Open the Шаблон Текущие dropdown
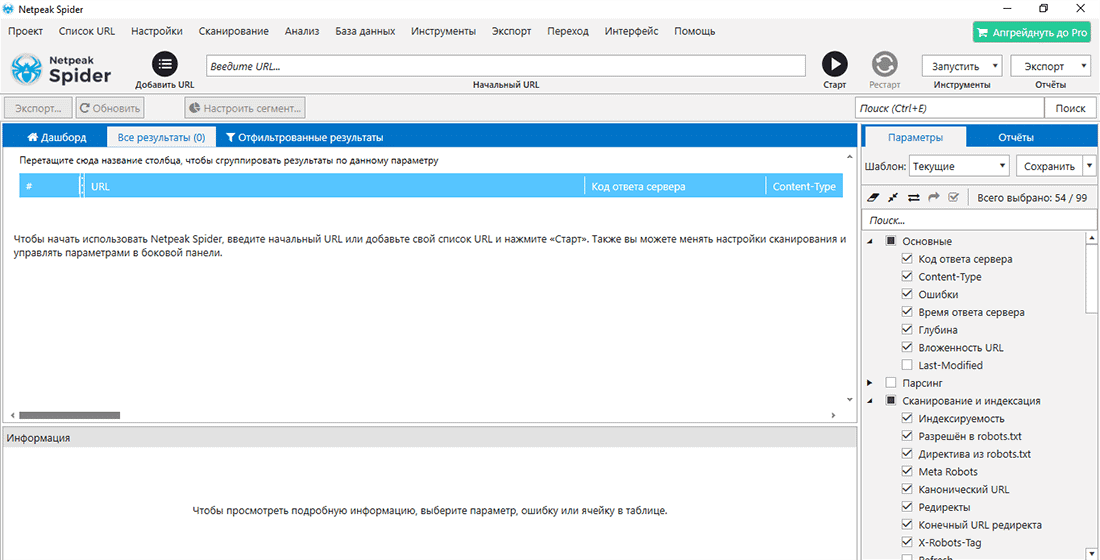Screen dimensions: 1100x560 pyautogui.click(x=959, y=166)
